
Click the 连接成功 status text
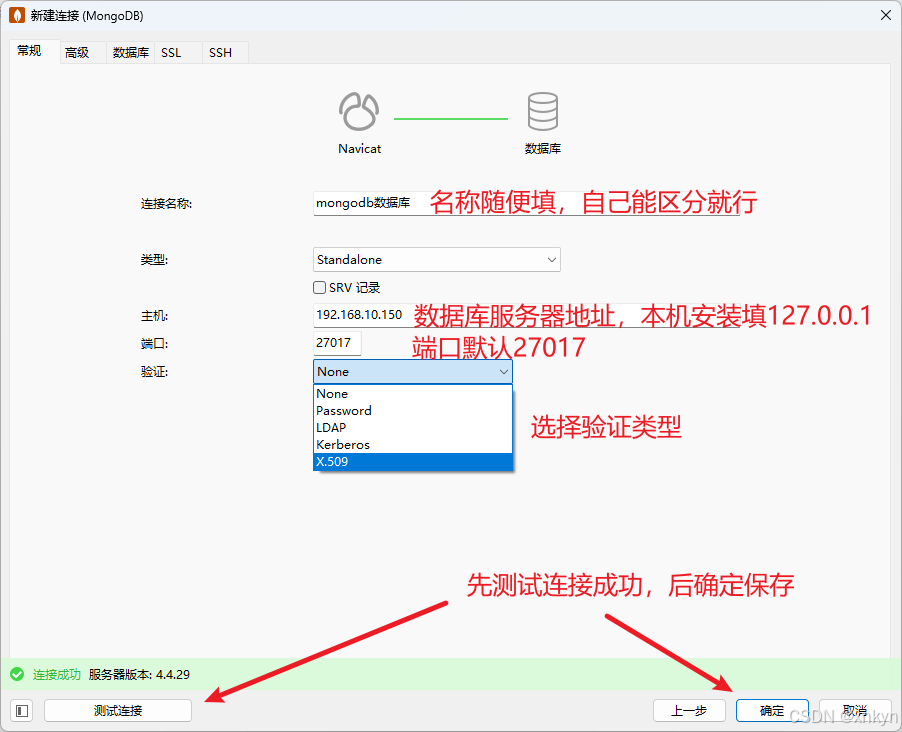tap(56, 674)
